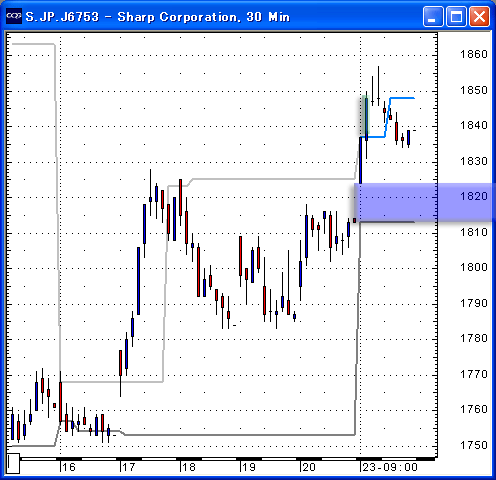Click highlighted price label 1820
496x480 pixels.
[x=474, y=196]
